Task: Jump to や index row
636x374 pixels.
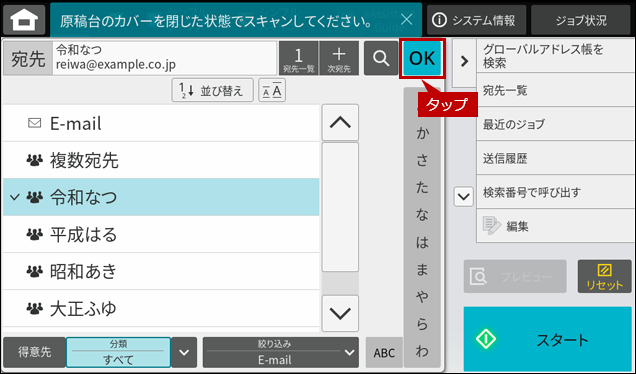Action: (422, 297)
